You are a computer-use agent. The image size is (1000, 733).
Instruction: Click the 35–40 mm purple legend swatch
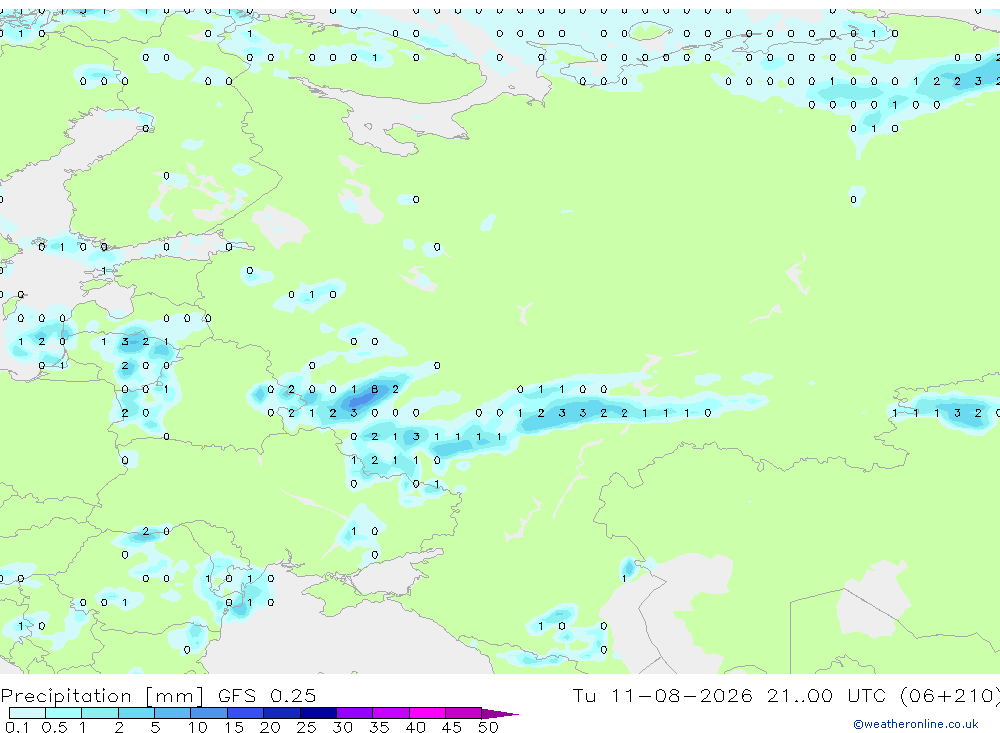390,713
